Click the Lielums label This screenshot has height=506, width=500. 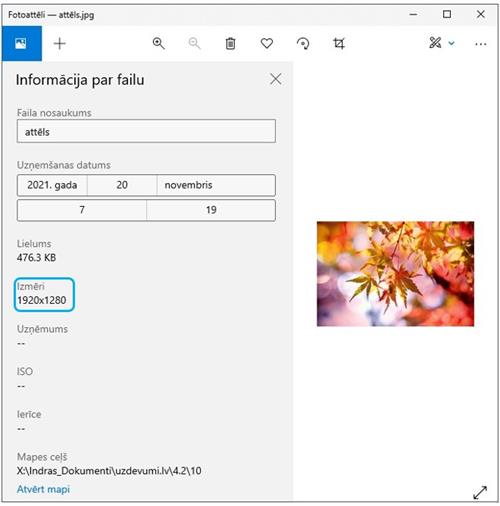[x=34, y=244]
